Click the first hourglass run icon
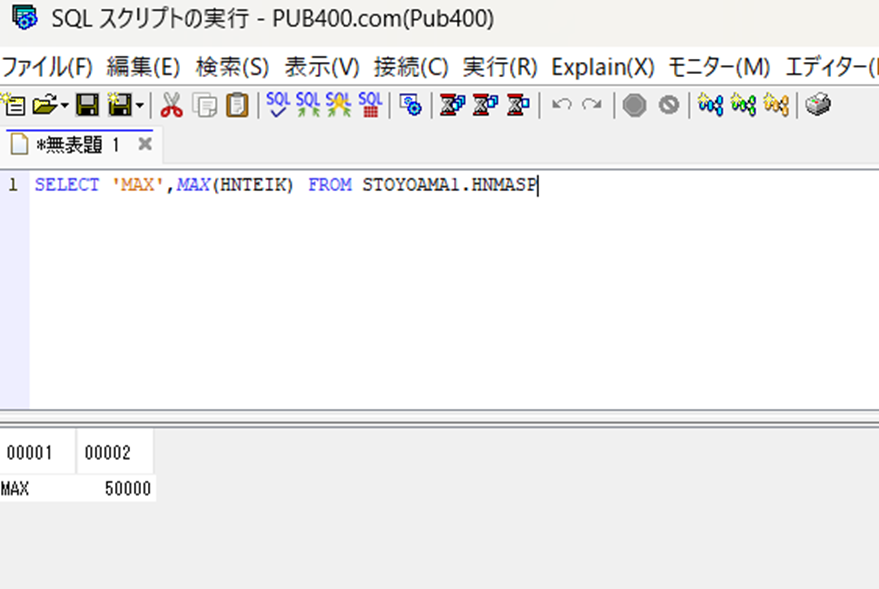The height and width of the screenshot is (589, 879). coord(452,105)
